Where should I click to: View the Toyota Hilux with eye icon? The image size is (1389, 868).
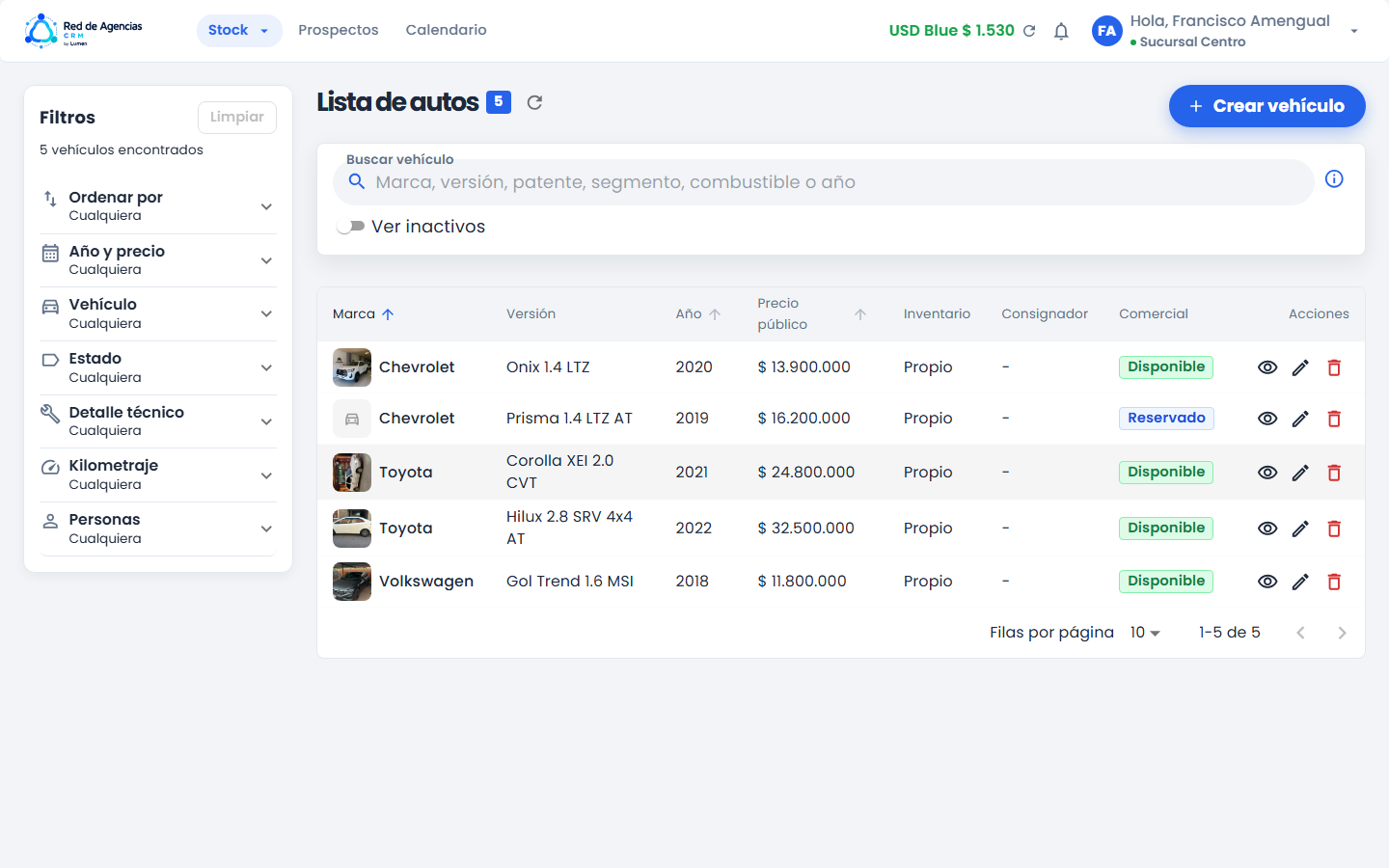(1267, 529)
